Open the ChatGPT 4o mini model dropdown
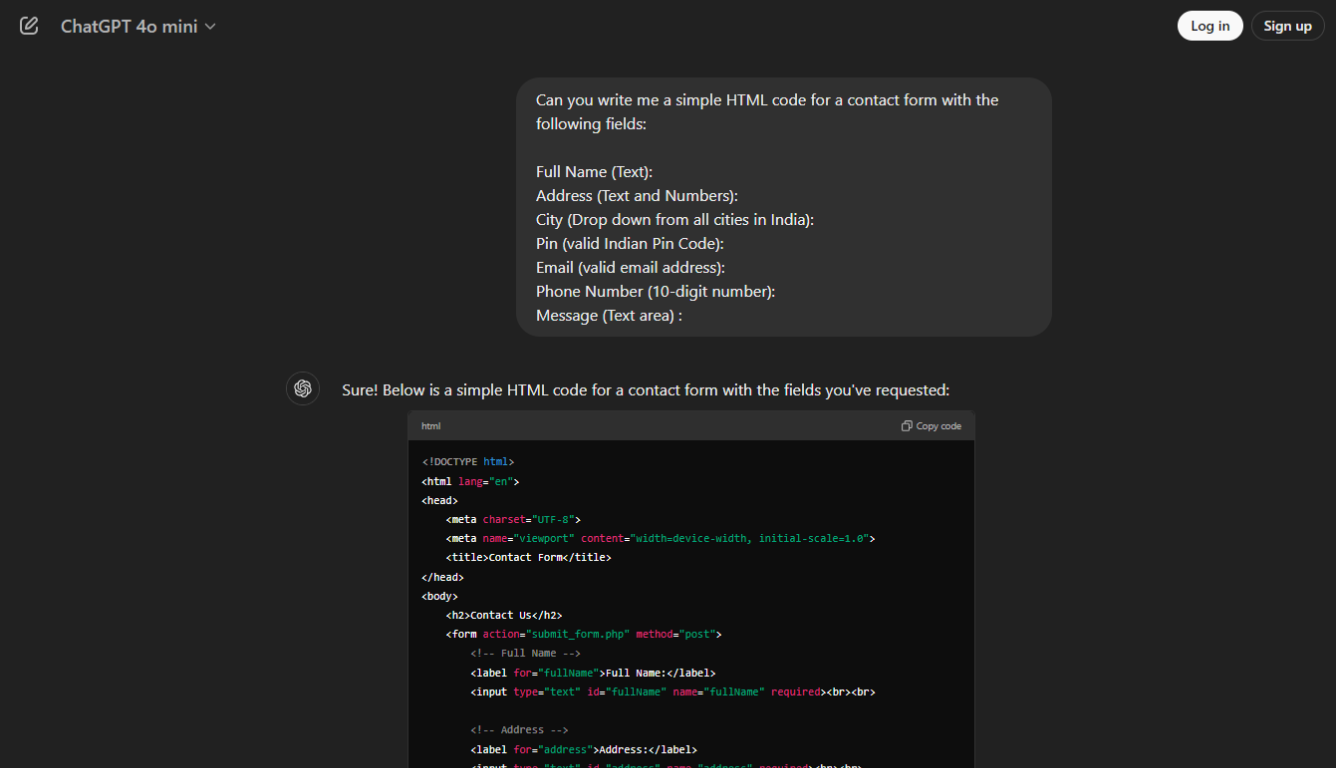1336x768 pixels. click(138, 26)
